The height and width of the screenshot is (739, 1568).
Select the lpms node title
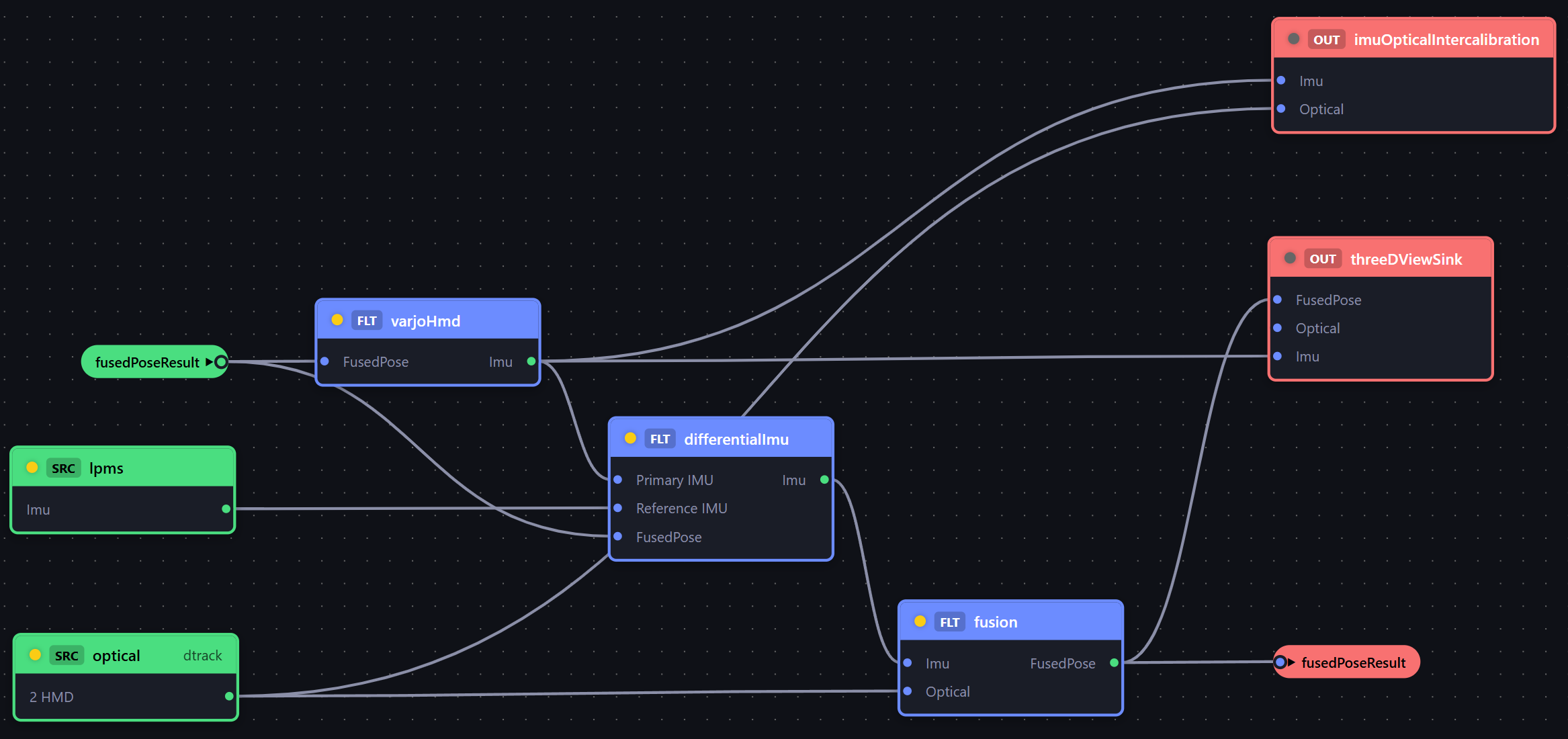[106, 468]
